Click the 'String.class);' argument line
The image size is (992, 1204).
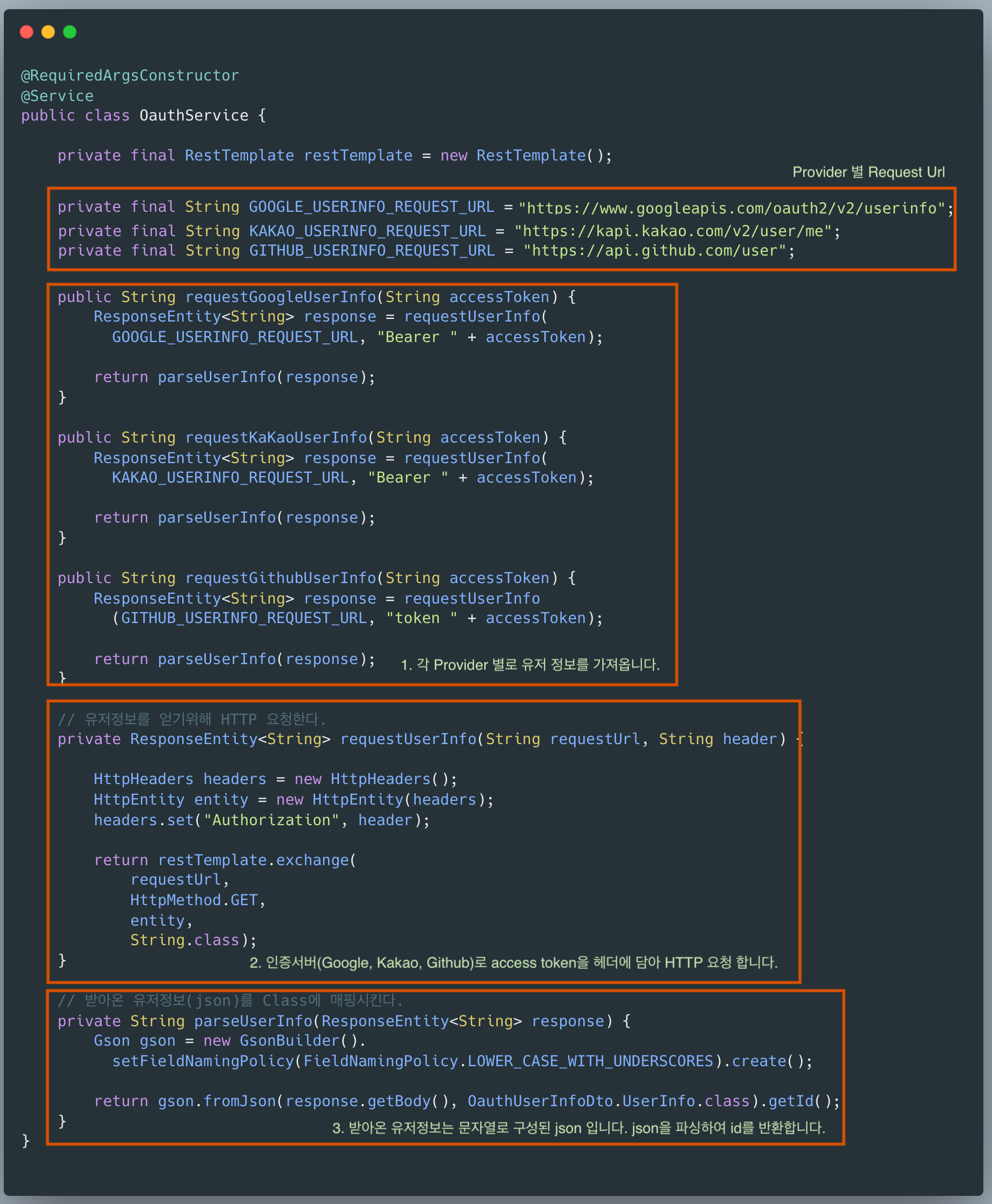tap(193, 940)
